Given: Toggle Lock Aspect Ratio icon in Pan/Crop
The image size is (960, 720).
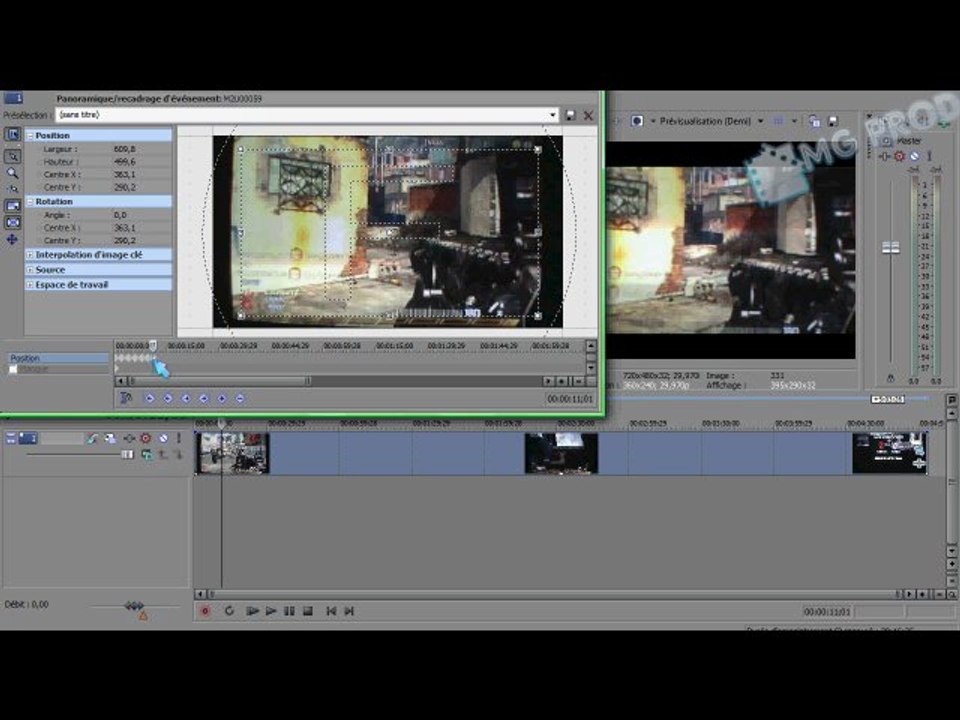Looking at the screenshot, I should (12, 205).
